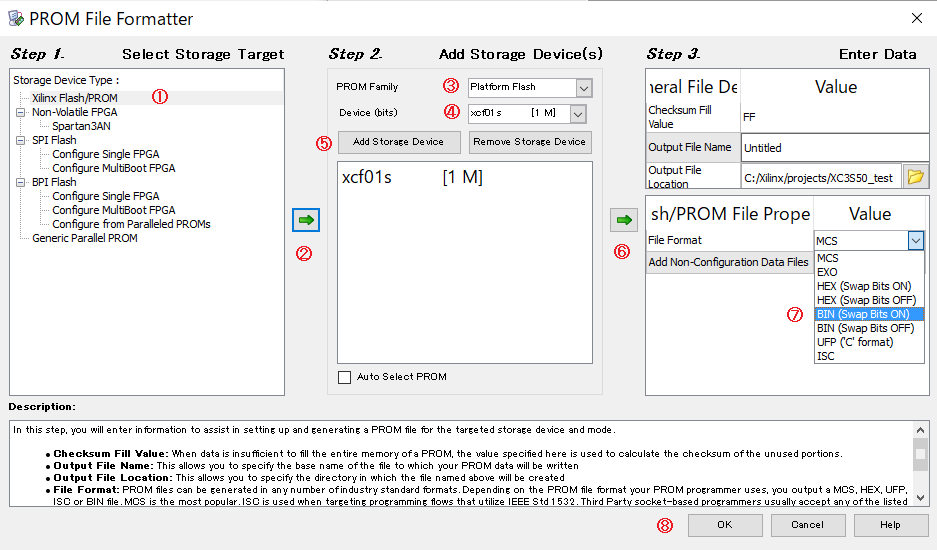Choose HEX (Swap Bits ON) format
The image size is (937, 550).
tap(869, 286)
